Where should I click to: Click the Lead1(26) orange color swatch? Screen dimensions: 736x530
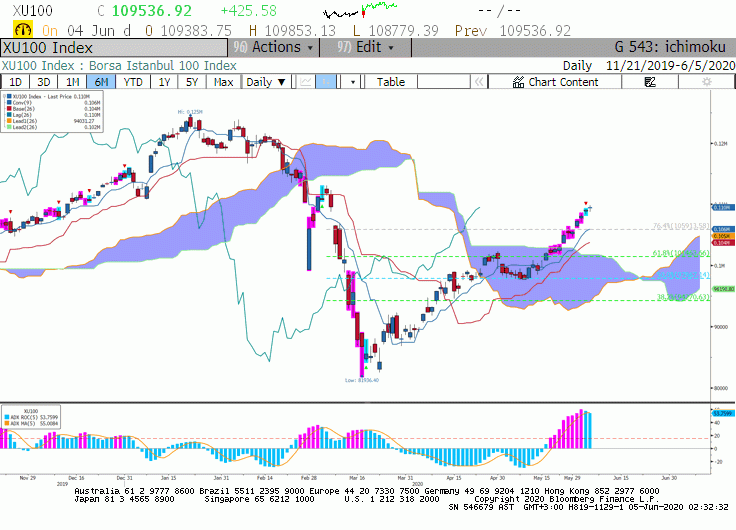9,121
